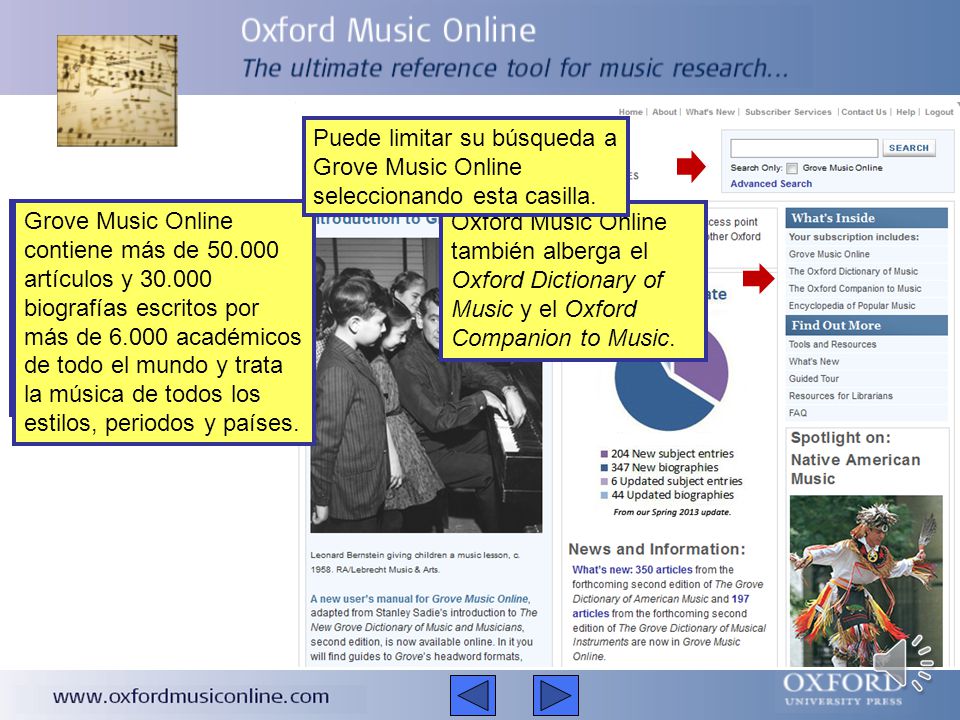The height and width of the screenshot is (720, 960).
Task: Click the 6 Updated subject entries legend
Action: tap(672, 481)
